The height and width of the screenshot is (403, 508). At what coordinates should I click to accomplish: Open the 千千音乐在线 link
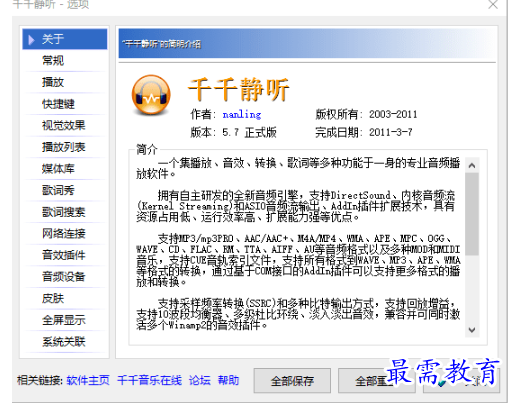(x=149, y=380)
